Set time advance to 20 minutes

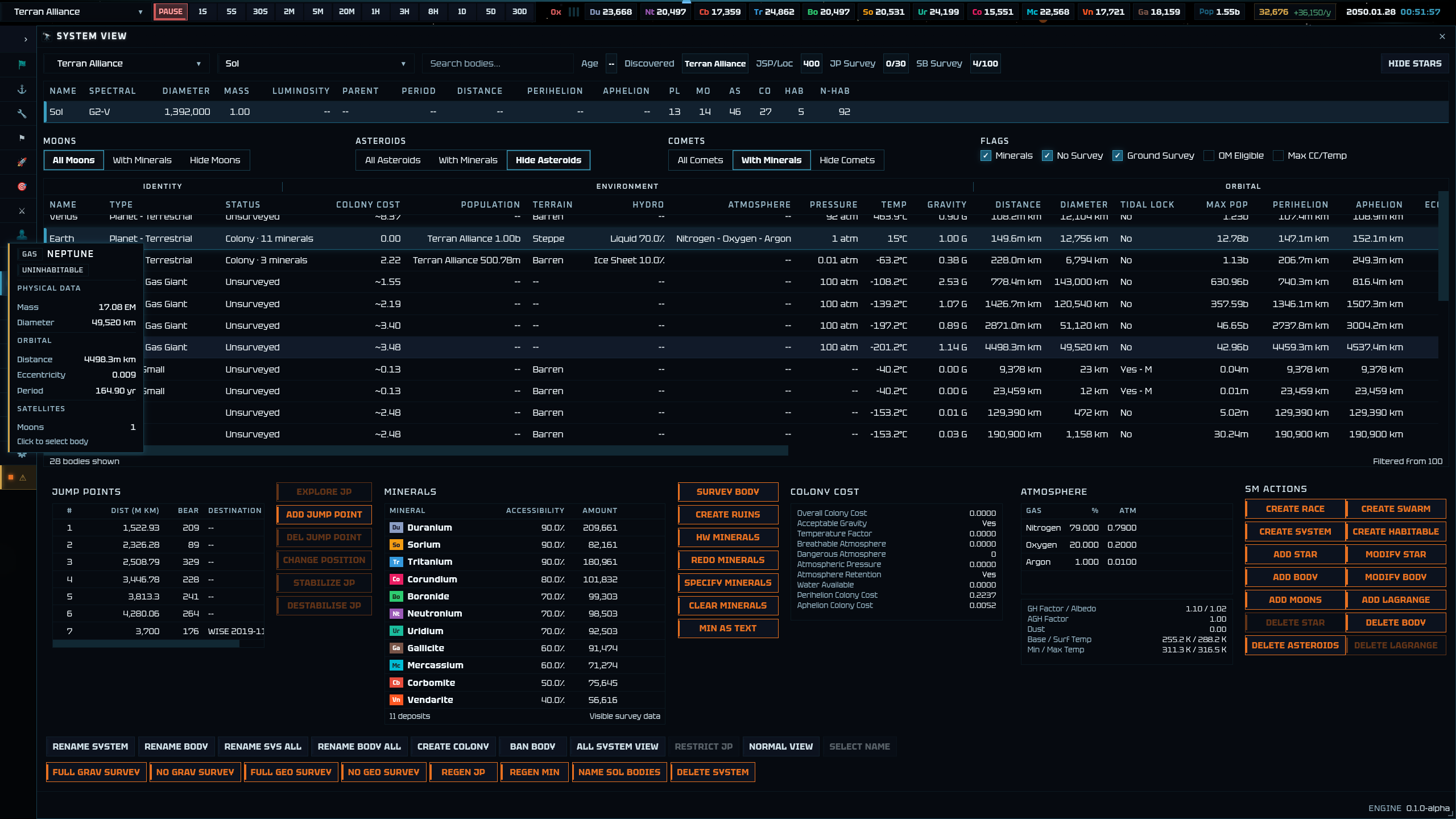[x=346, y=12]
